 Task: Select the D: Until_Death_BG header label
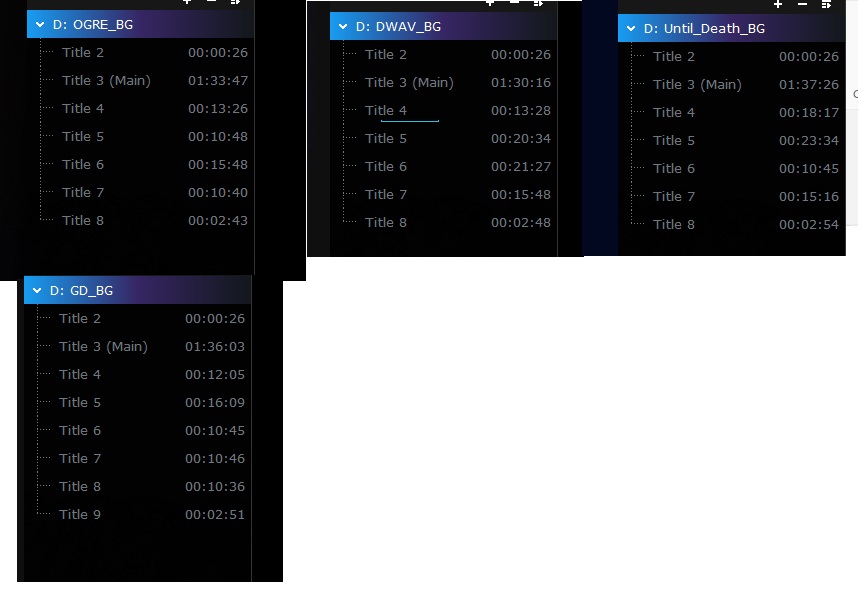[x=704, y=28]
